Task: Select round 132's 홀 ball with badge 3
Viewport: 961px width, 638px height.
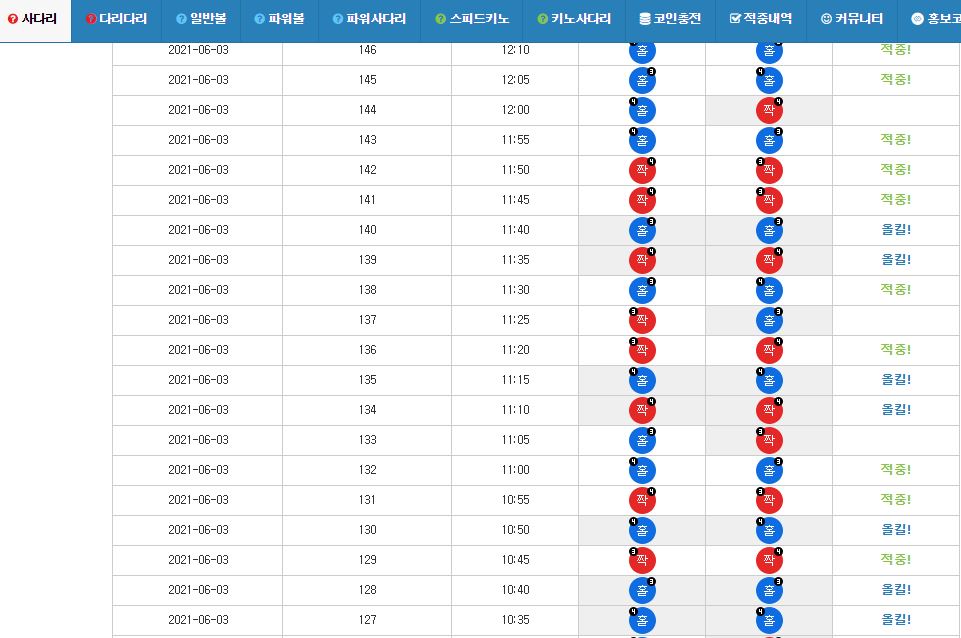Action: [x=769, y=471]
